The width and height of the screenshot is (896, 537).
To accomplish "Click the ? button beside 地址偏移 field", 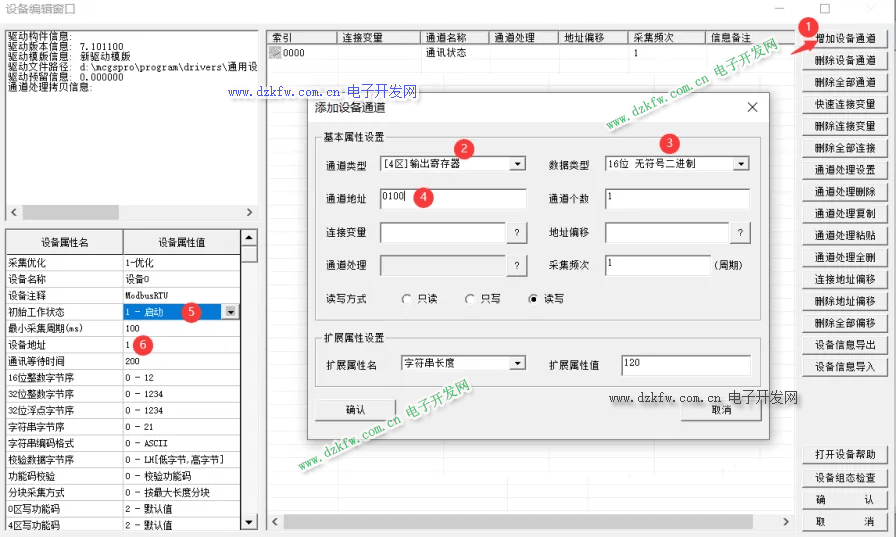I will click(x=740, y=232).
